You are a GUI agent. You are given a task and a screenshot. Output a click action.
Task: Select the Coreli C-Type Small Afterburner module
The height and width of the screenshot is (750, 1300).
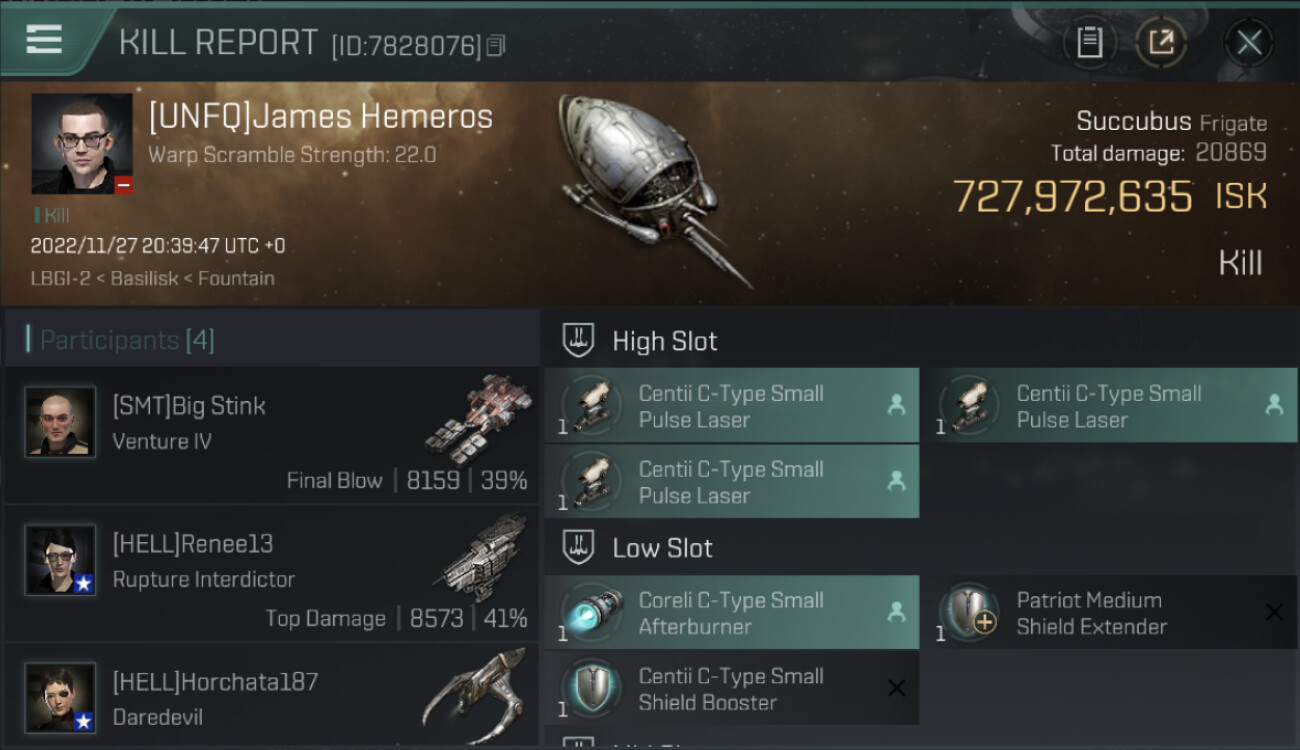731,613
